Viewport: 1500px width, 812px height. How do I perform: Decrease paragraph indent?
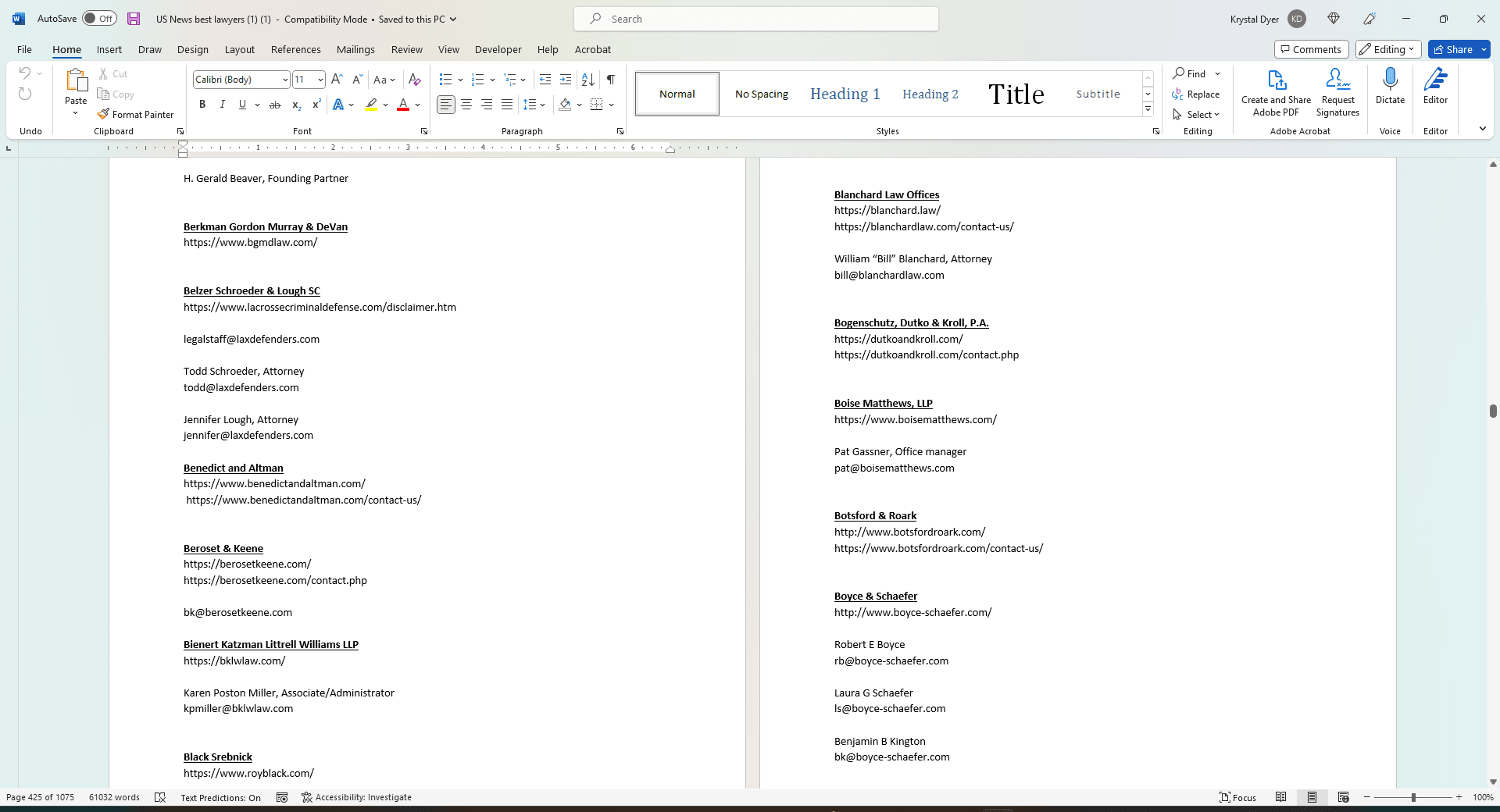click(x=545, y=79)
